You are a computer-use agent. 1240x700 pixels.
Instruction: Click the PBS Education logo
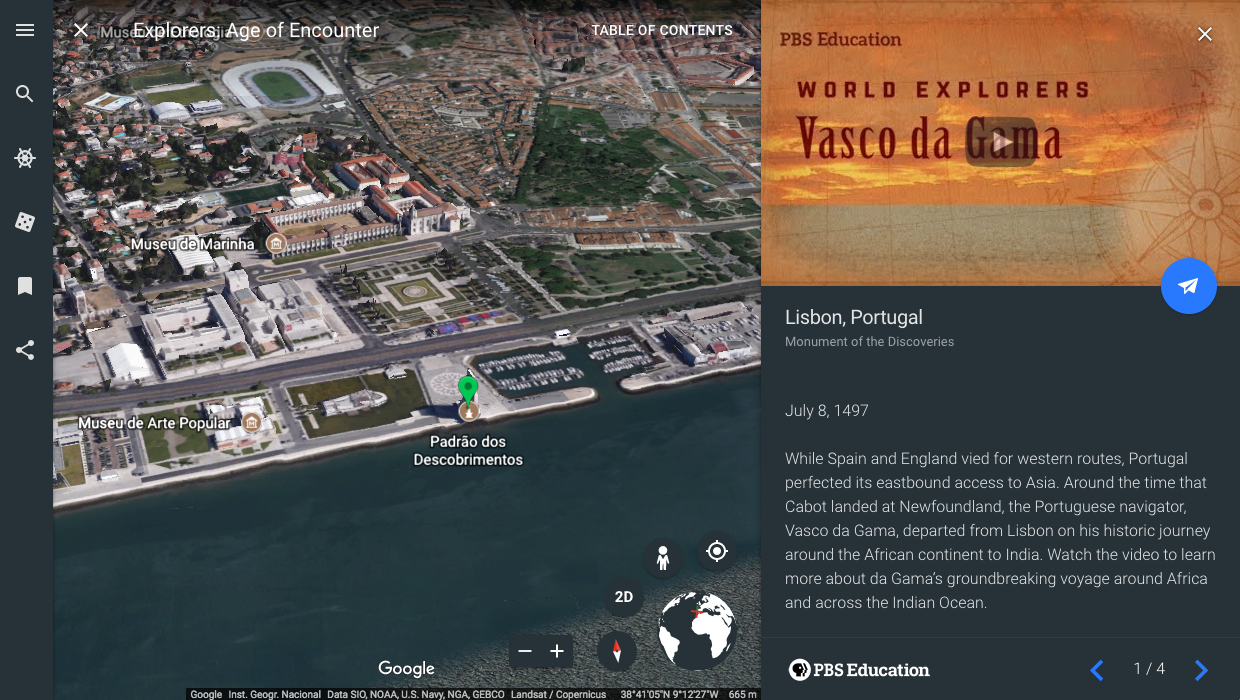click(x=861, y=670)
